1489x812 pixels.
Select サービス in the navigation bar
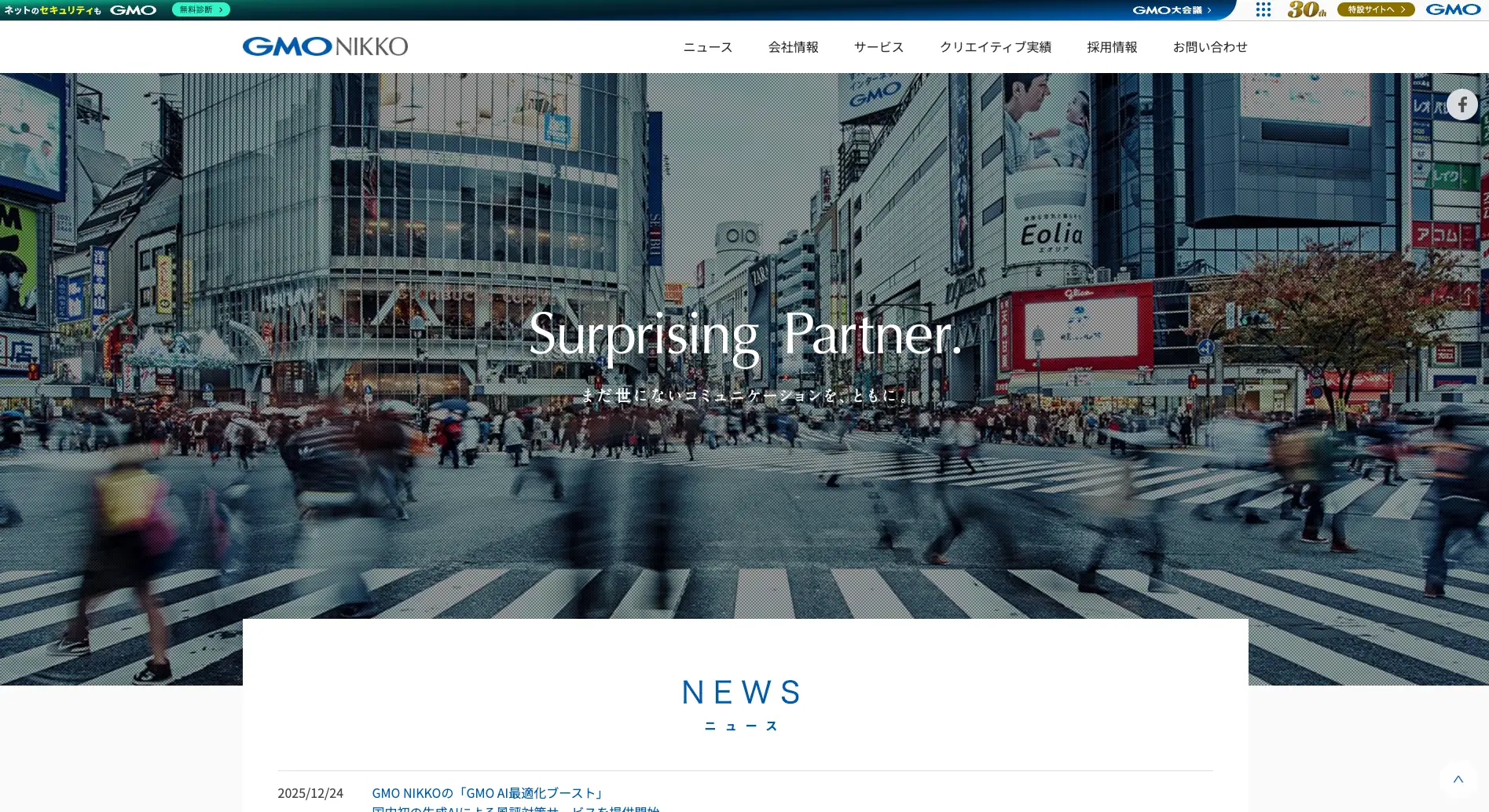[878, 47]
